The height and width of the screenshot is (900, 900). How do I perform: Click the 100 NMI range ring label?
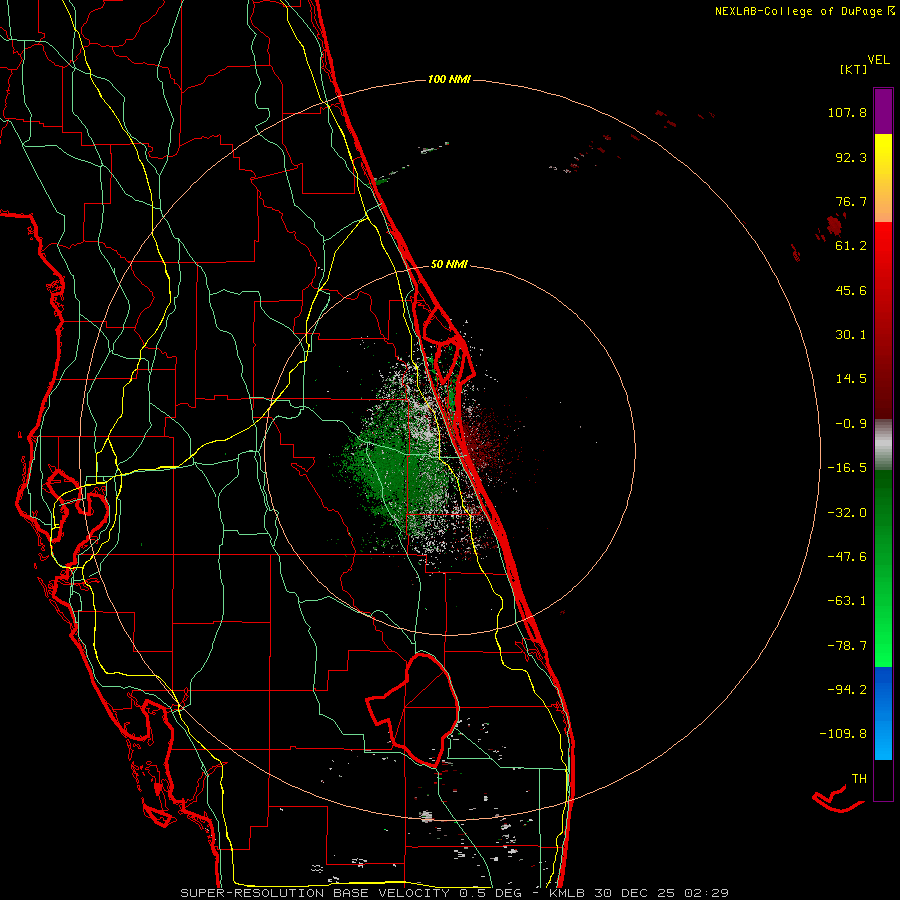point(449,79)
